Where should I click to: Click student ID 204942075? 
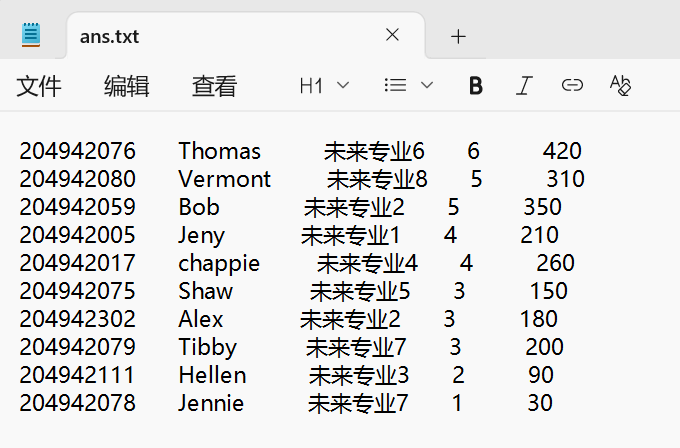pos(78,291)
